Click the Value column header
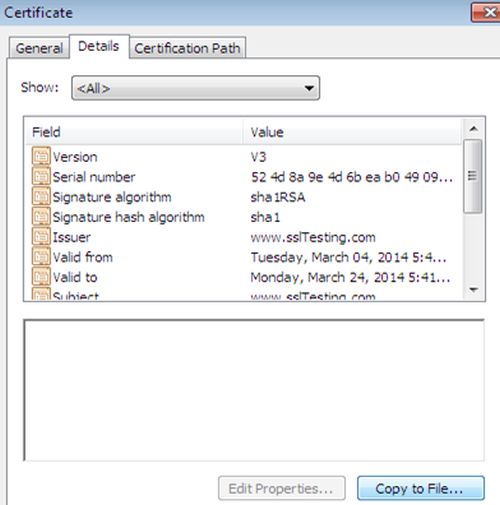Image resolution: width=500 pixels, height=505 pixels. [353, 132]
